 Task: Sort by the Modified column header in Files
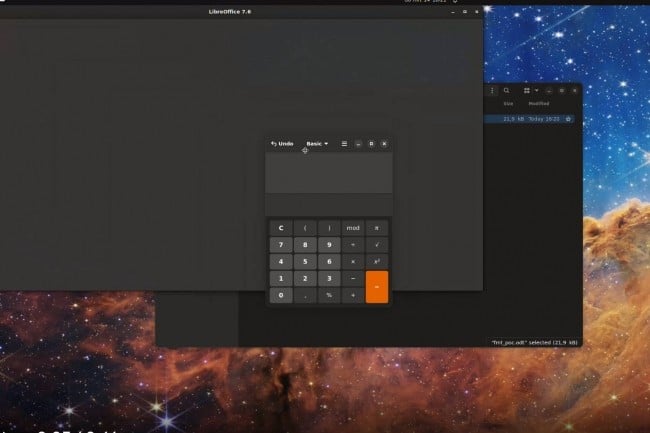tap(539, 104)
